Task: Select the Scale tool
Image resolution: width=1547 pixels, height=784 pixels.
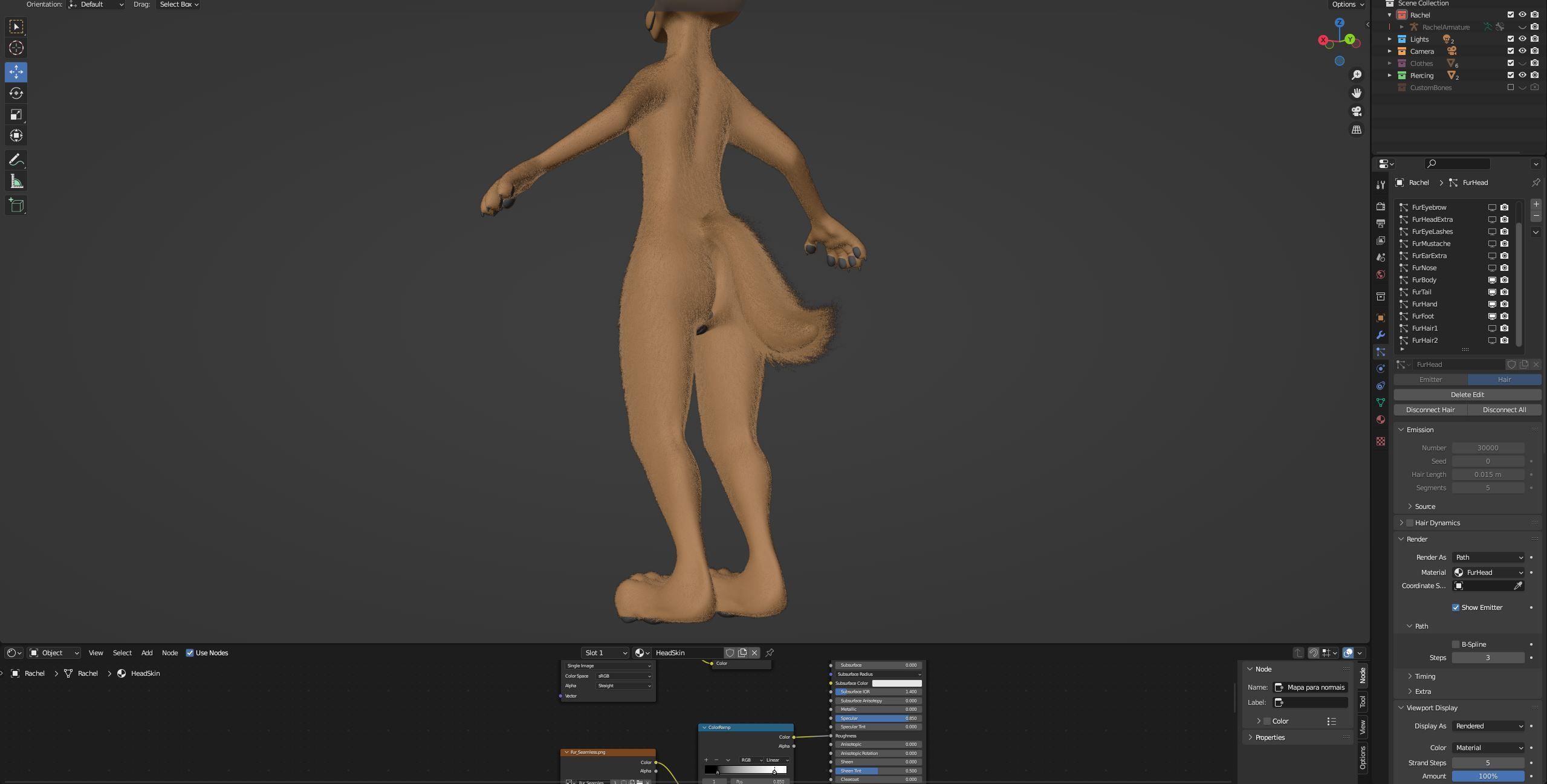Action: click(x=16, y=114)
